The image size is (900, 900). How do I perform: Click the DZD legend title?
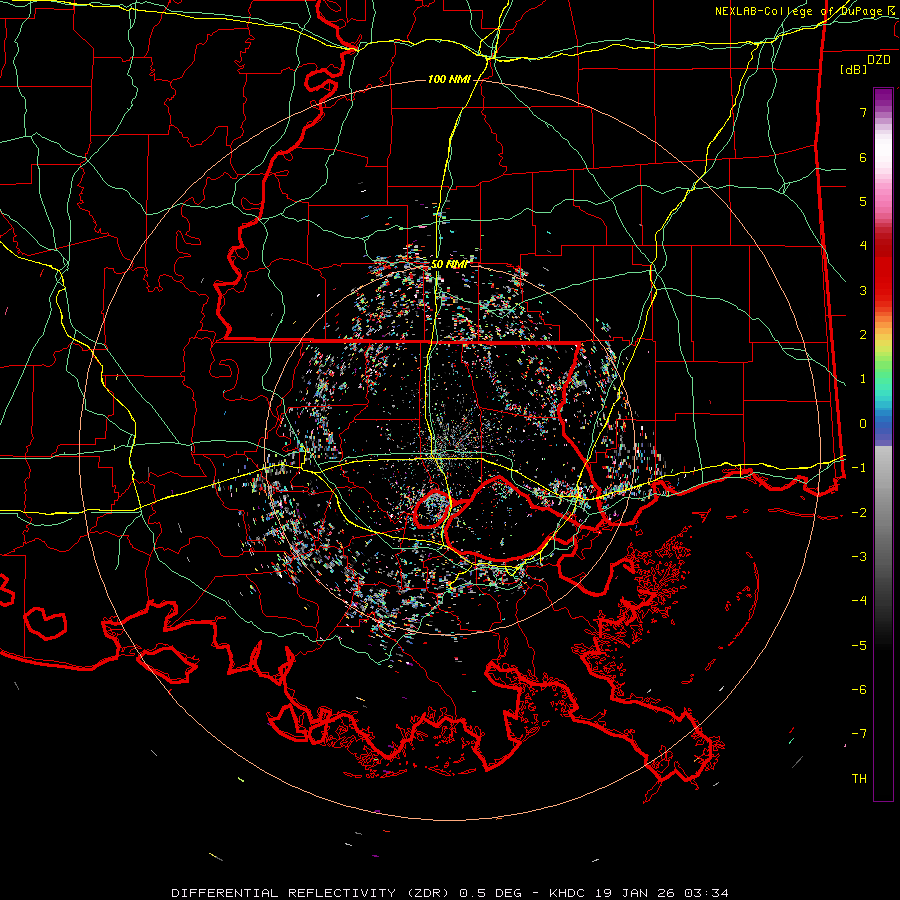click(878, 60)
